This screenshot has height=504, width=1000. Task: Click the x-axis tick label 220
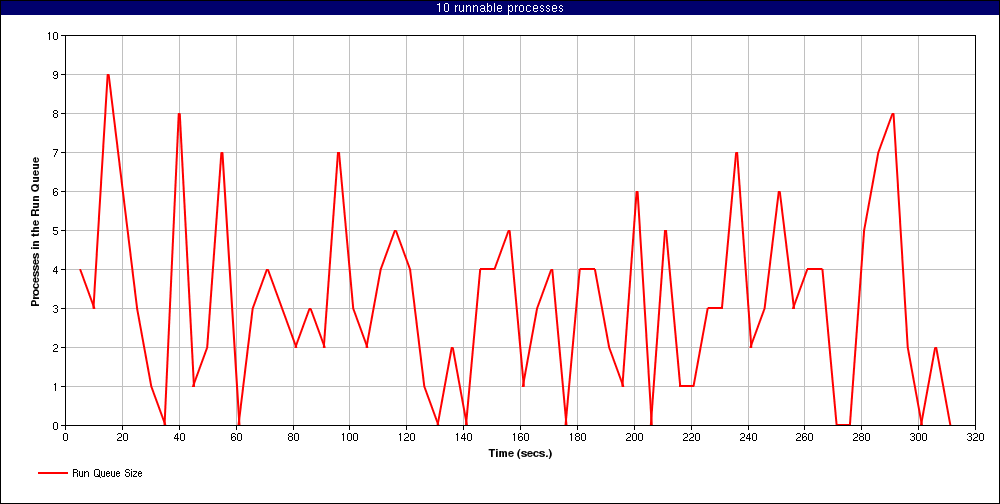tap(691, 438)
